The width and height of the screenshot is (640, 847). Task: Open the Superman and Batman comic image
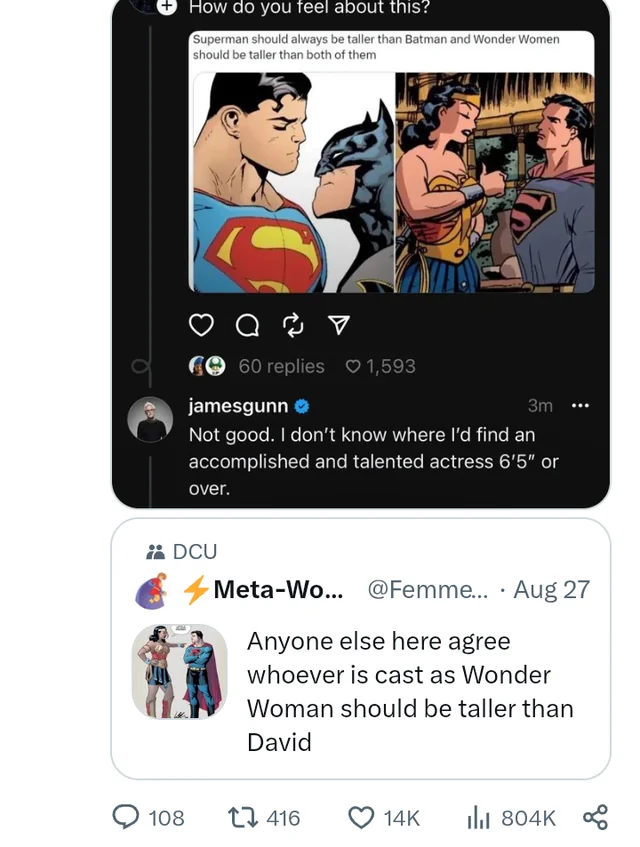pyautogui.click(x=291, y=182)
